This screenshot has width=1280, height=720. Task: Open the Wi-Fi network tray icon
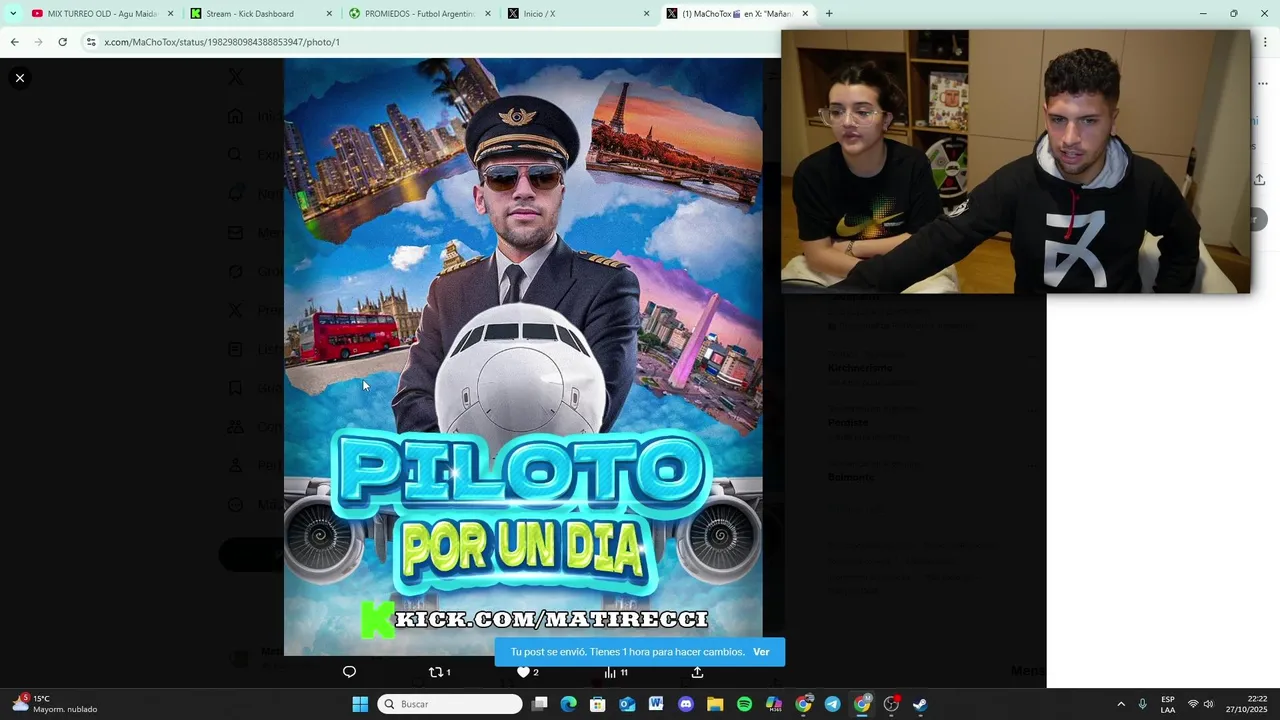1193,704
